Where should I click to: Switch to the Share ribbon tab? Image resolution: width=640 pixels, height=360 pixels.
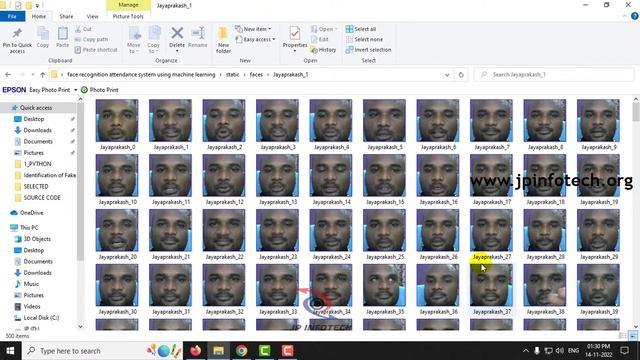[x=66, y=16]
